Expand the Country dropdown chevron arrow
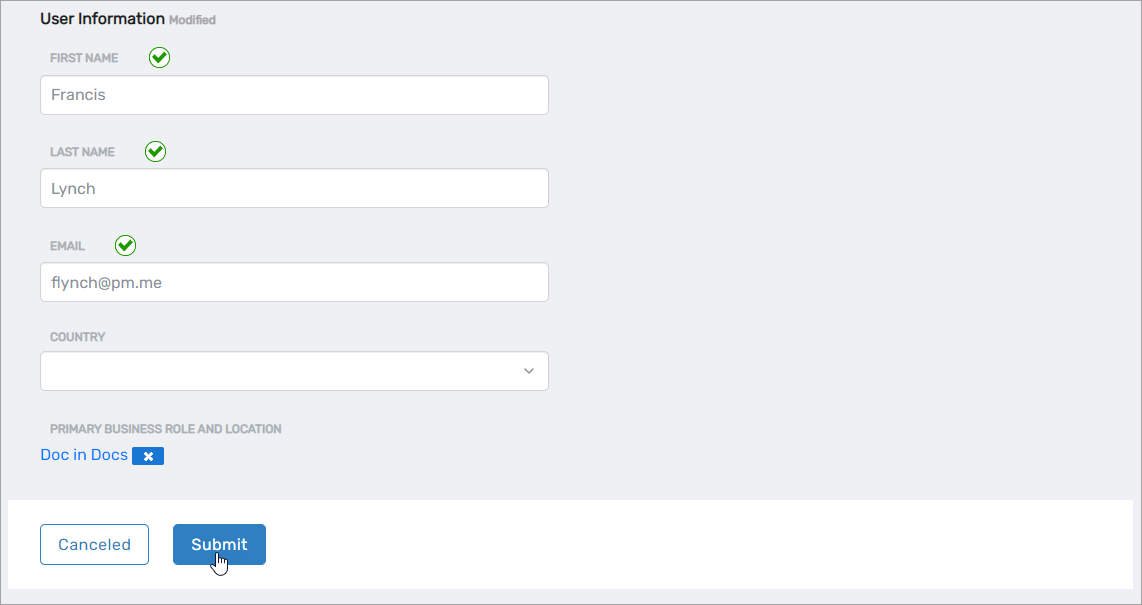 528,371
